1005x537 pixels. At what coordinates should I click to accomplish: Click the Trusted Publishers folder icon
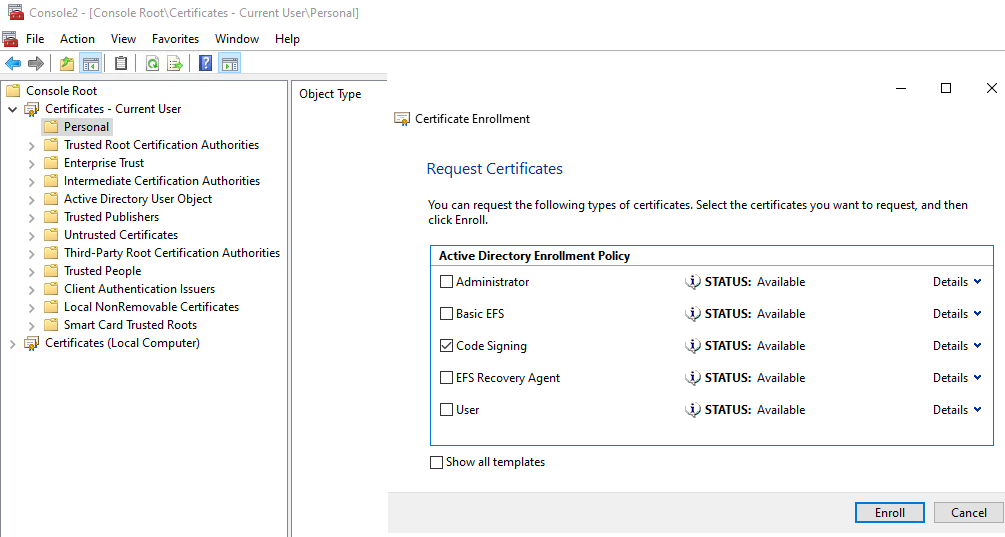click(51, 217)
